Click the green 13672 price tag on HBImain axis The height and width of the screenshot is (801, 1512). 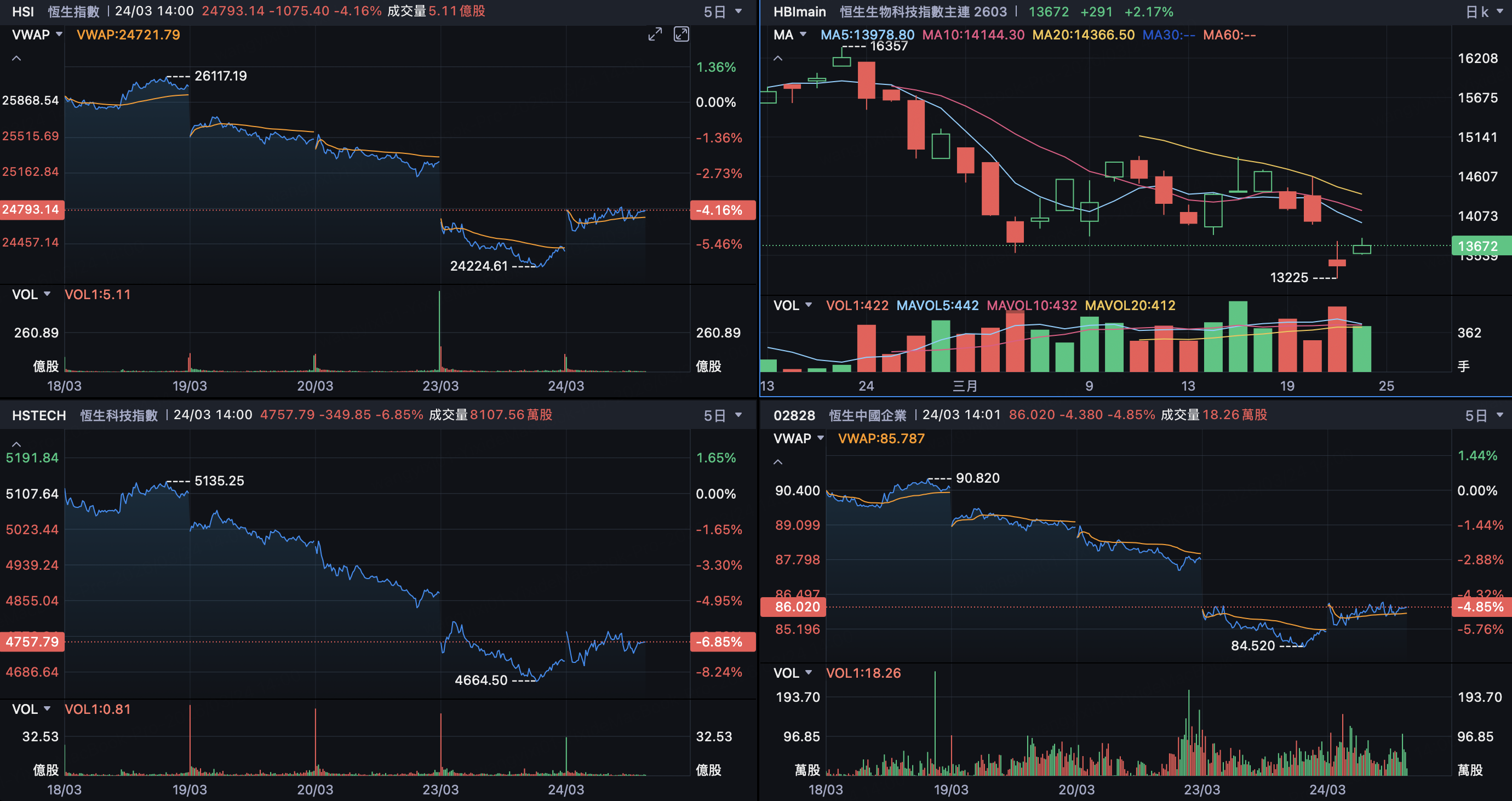1477,246
